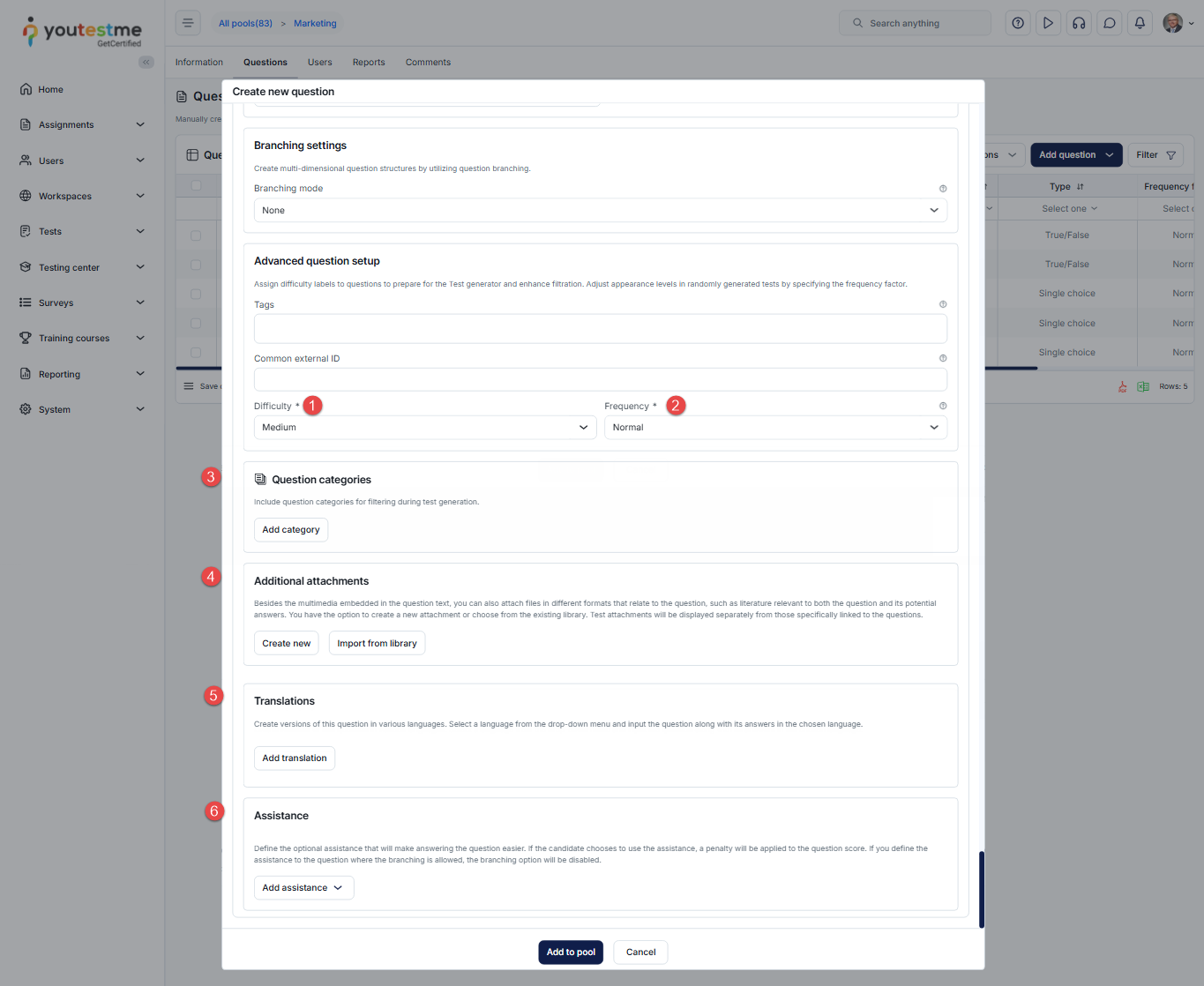This screenshot has width=1204, height=986.
Task: Focus the 'Search anything' search box
Action: [x=915, y=23]
